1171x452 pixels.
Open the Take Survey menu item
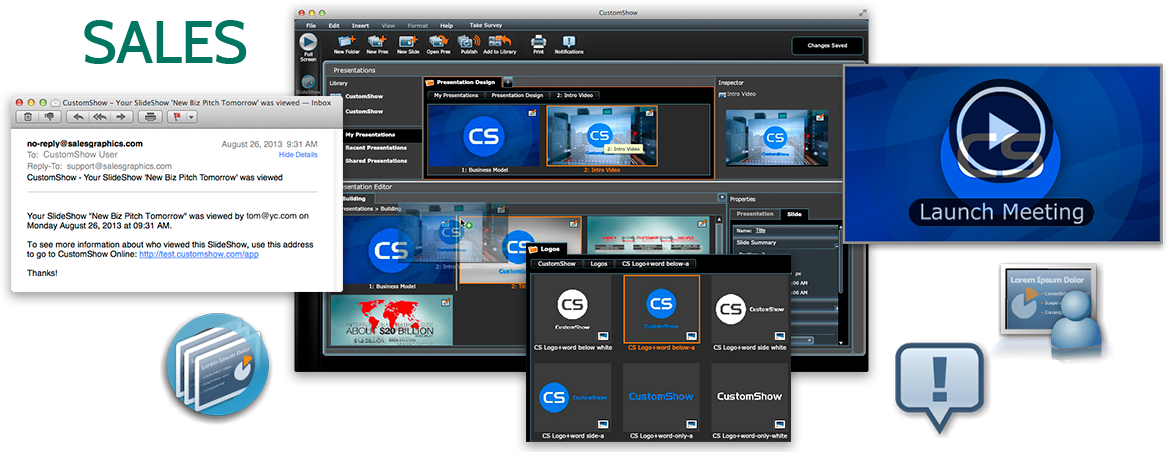coord(485,25)
